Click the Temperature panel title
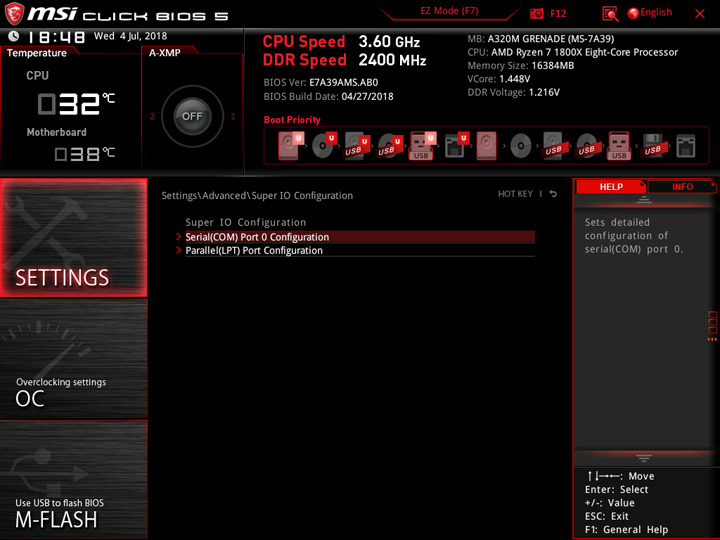Image resolution: width=720 pixels, height=540 pixels. [37, 53]
